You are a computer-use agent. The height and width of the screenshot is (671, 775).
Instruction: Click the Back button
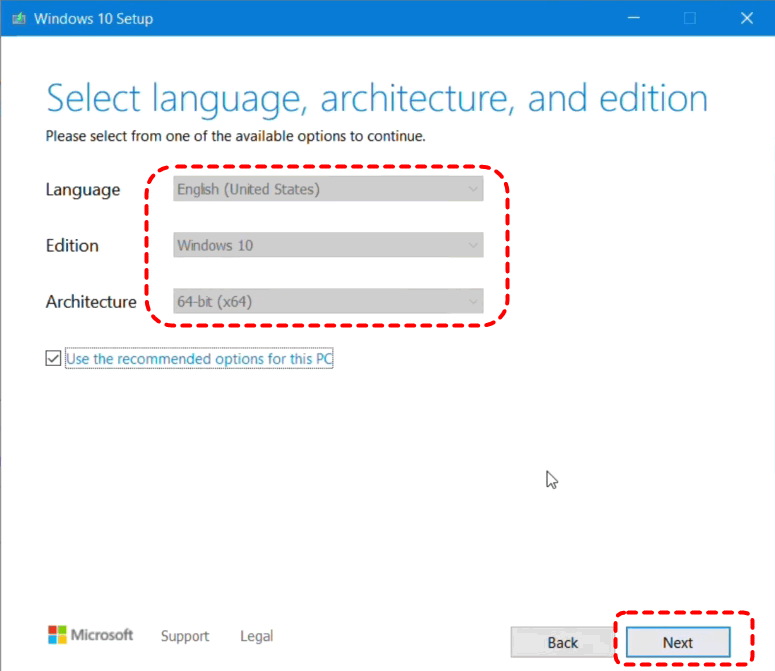click(x=562, y=642)
